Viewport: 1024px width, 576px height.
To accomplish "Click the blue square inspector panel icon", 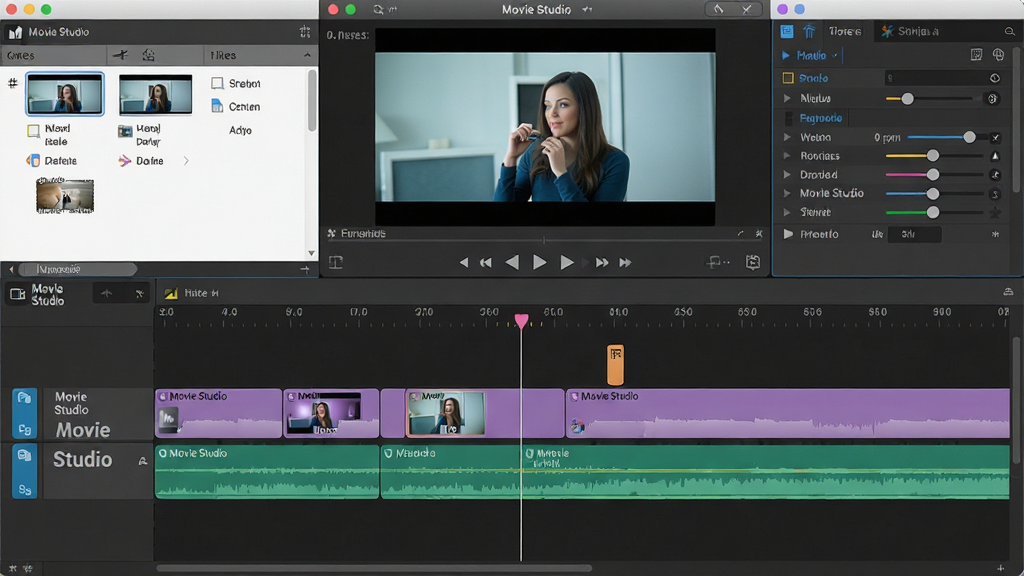I will pyautogui.click(x=787, y=31).
